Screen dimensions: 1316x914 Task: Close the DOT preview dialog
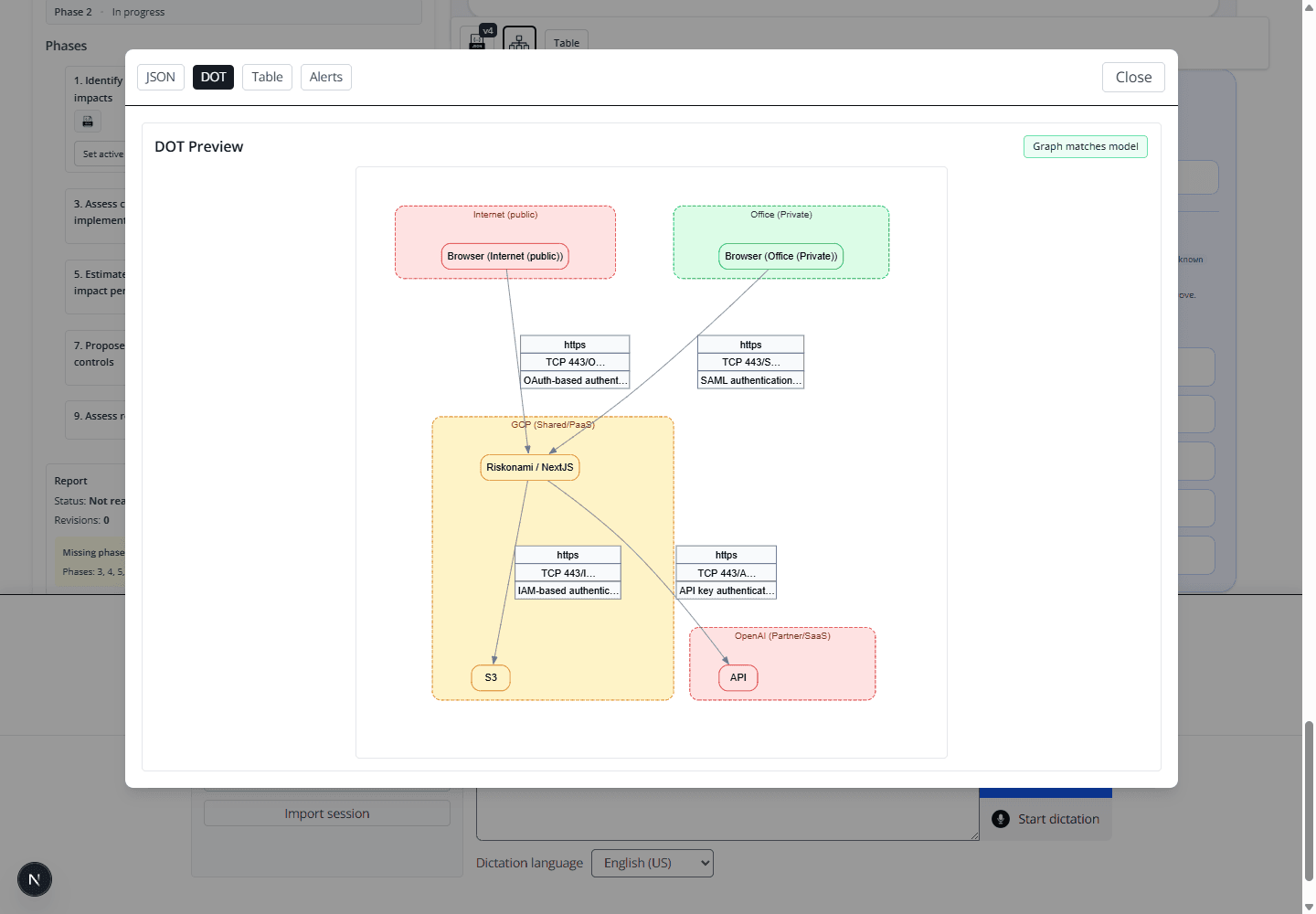click(1133, 77)
